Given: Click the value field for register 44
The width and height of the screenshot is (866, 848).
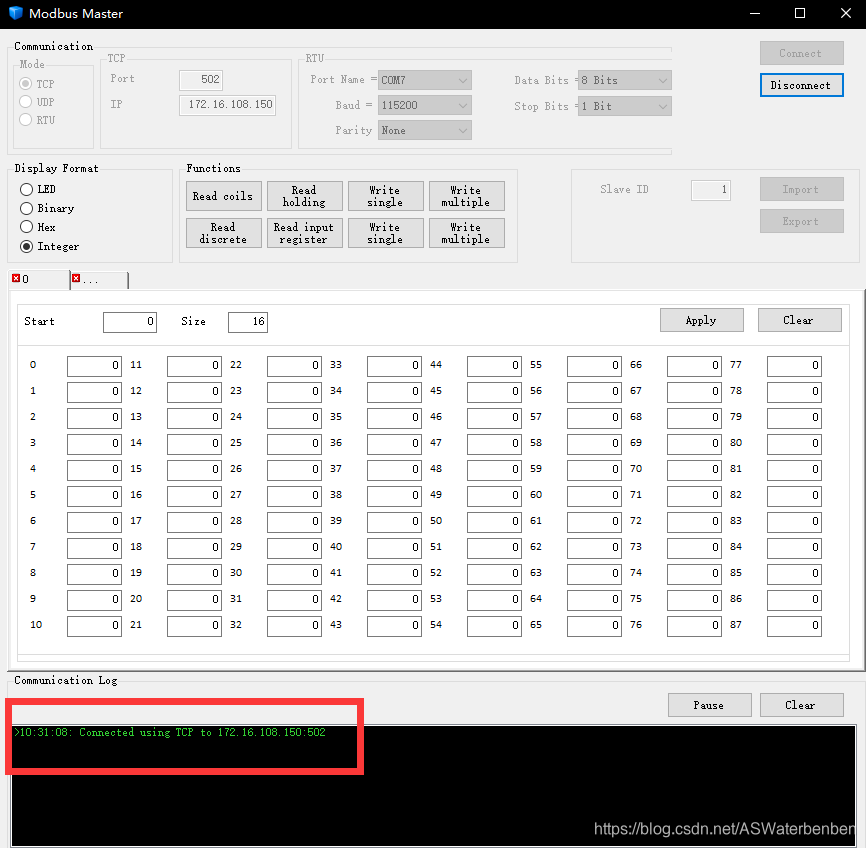Looking at the screenshot, I should click(x=494, y=366).
